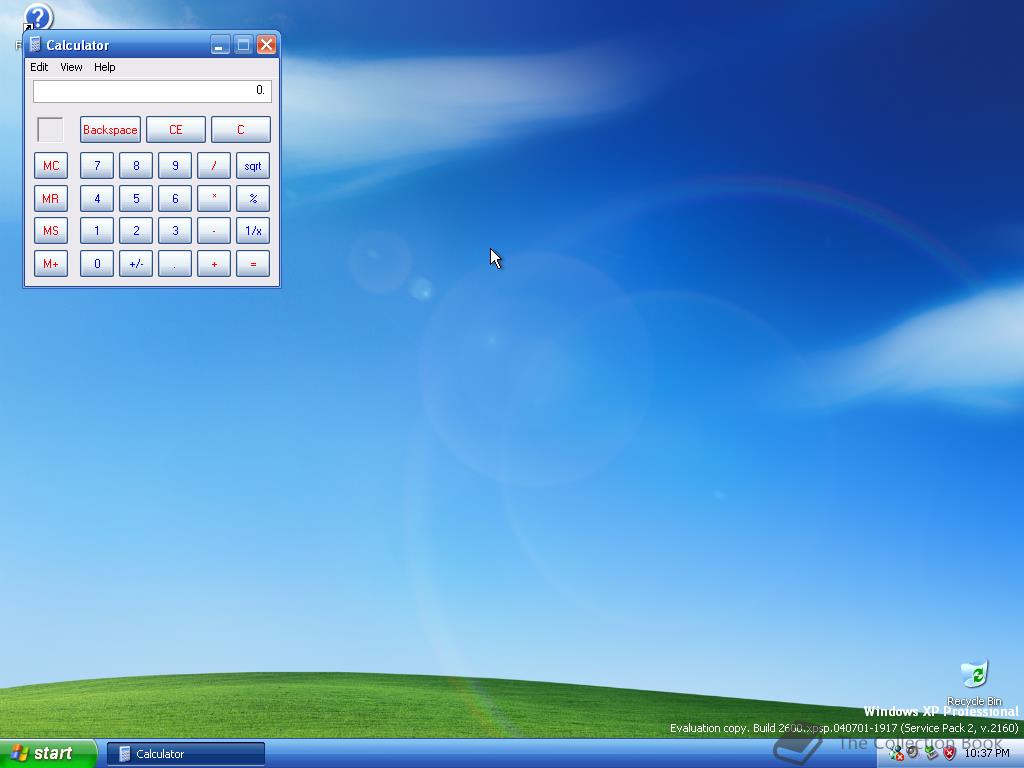
Task: Select the divide (/) operator button
Action: pos(214,165)
